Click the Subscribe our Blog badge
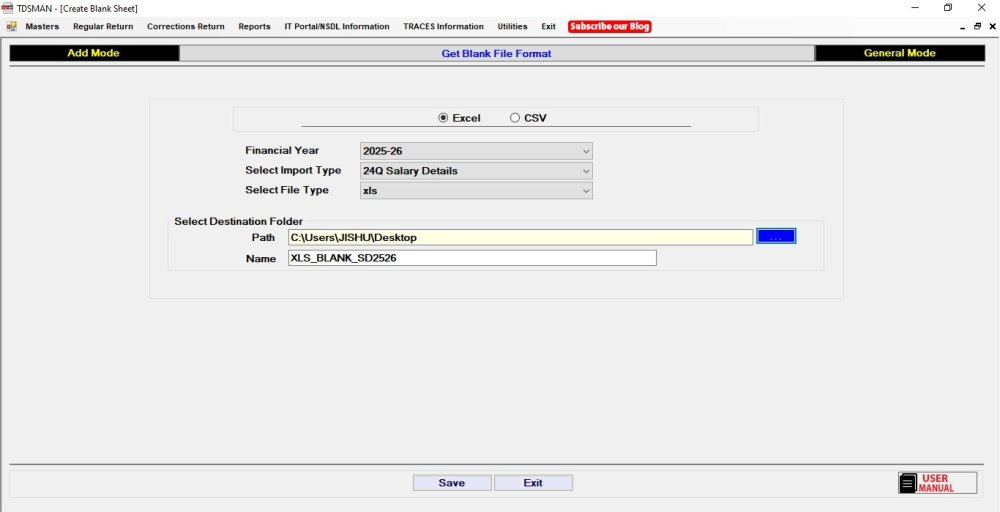Screen dimensions: 1000x512 pyautogui.click(x=610, y=27)
